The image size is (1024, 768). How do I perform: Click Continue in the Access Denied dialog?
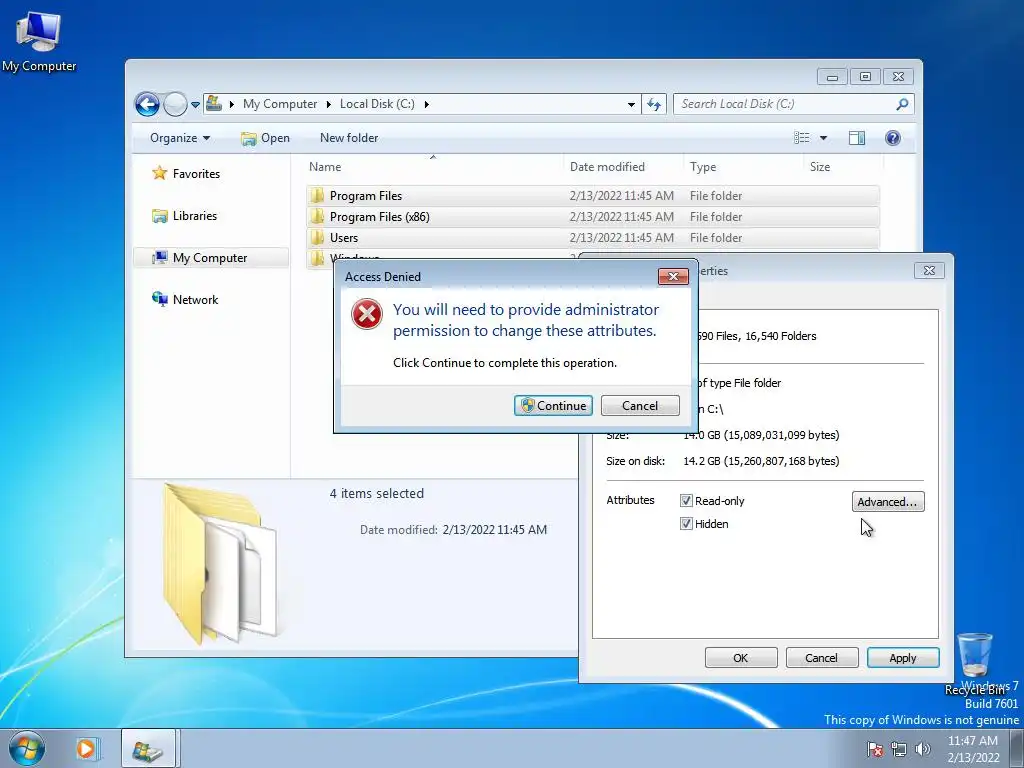[553, 406]
